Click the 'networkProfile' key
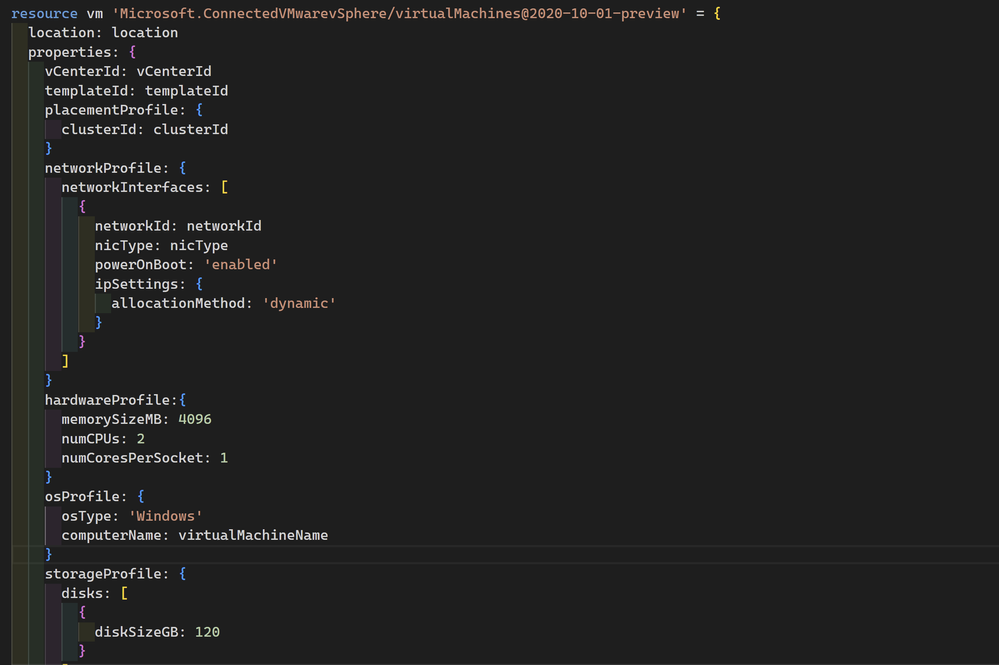 103,168
